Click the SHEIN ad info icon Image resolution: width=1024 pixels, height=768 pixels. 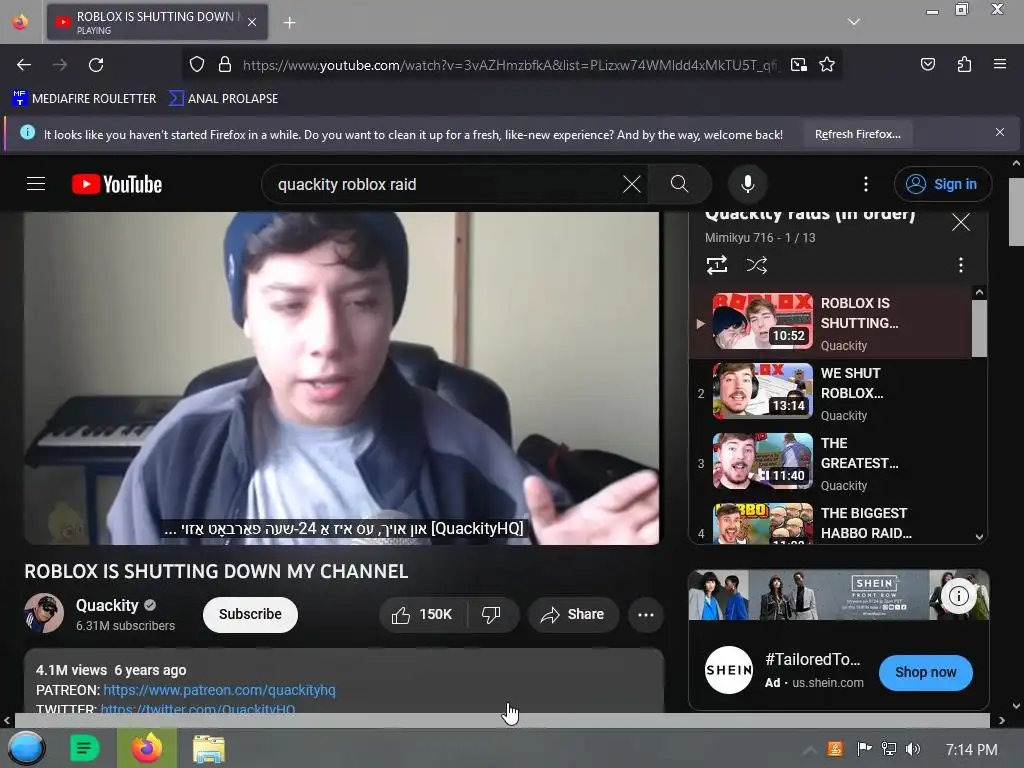[x=958, y=596]
